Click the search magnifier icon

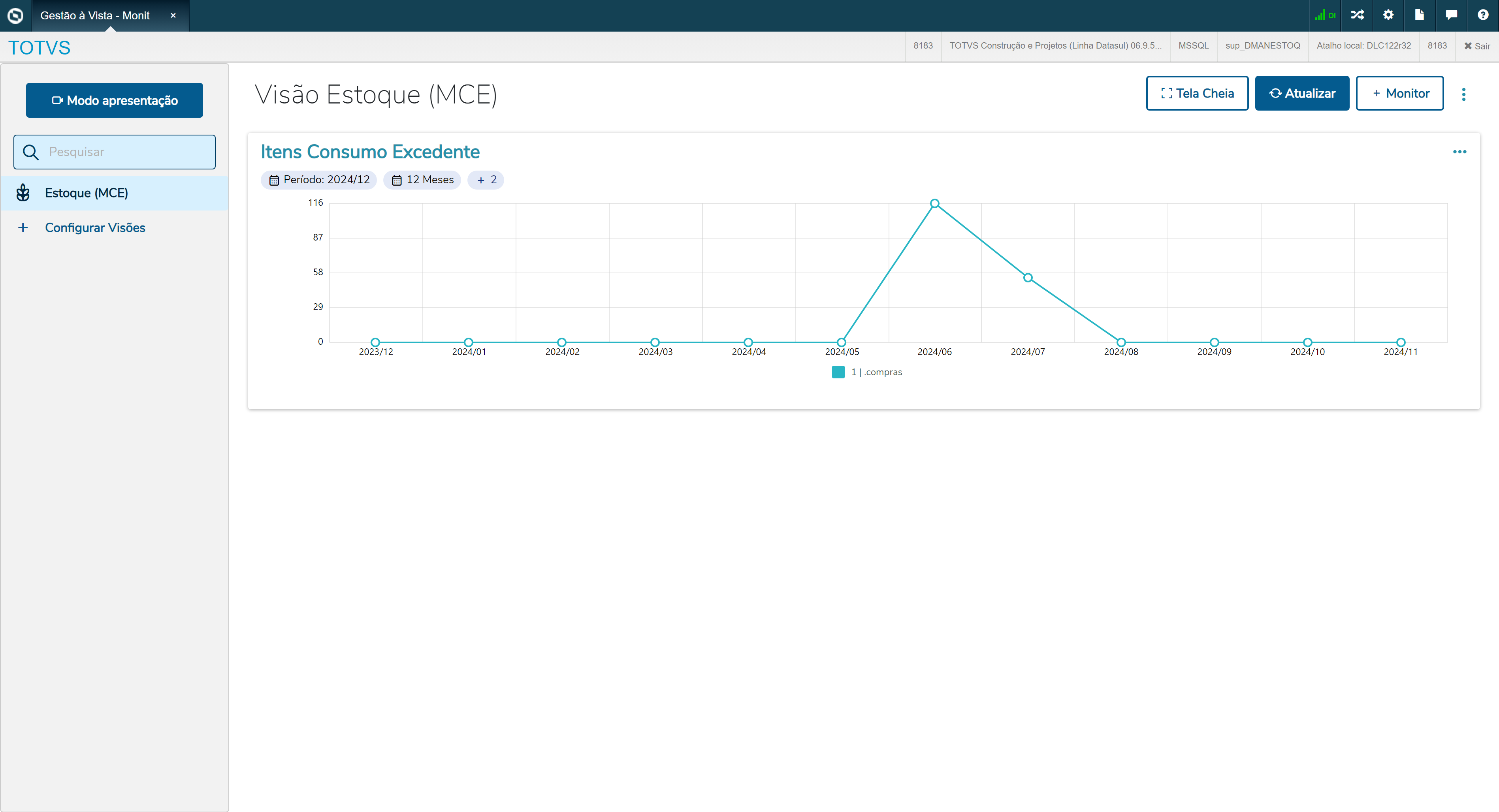[x=30, y=152]
